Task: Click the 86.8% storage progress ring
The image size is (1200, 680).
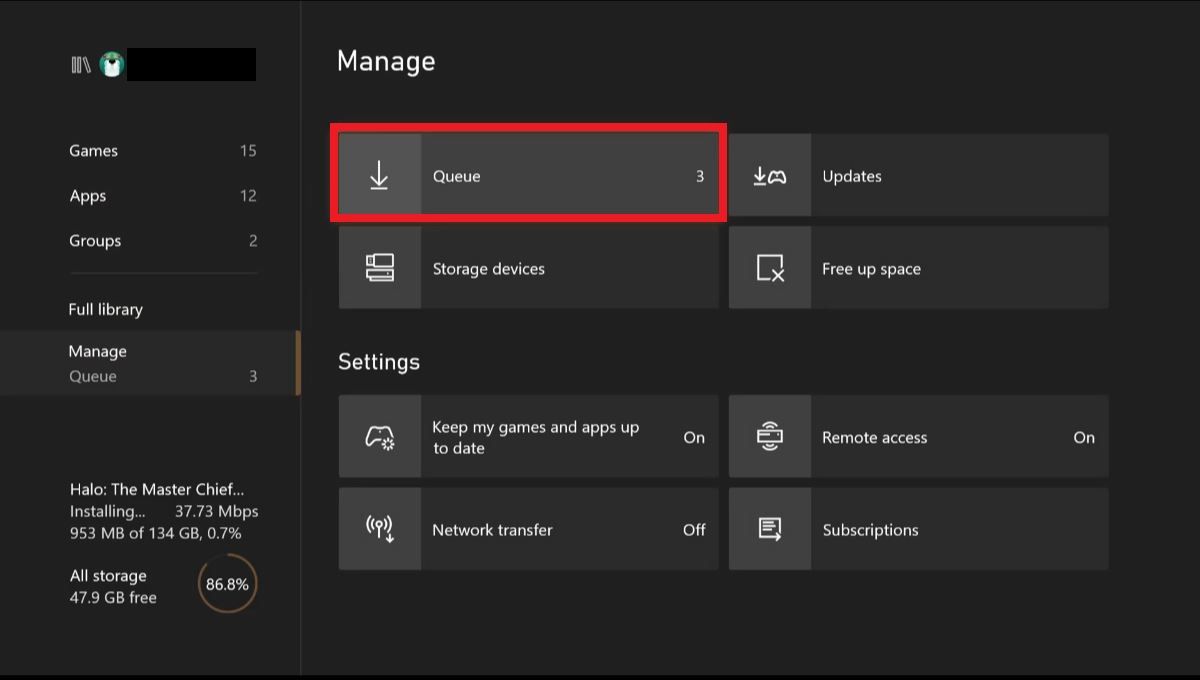Action: (227, 583)
